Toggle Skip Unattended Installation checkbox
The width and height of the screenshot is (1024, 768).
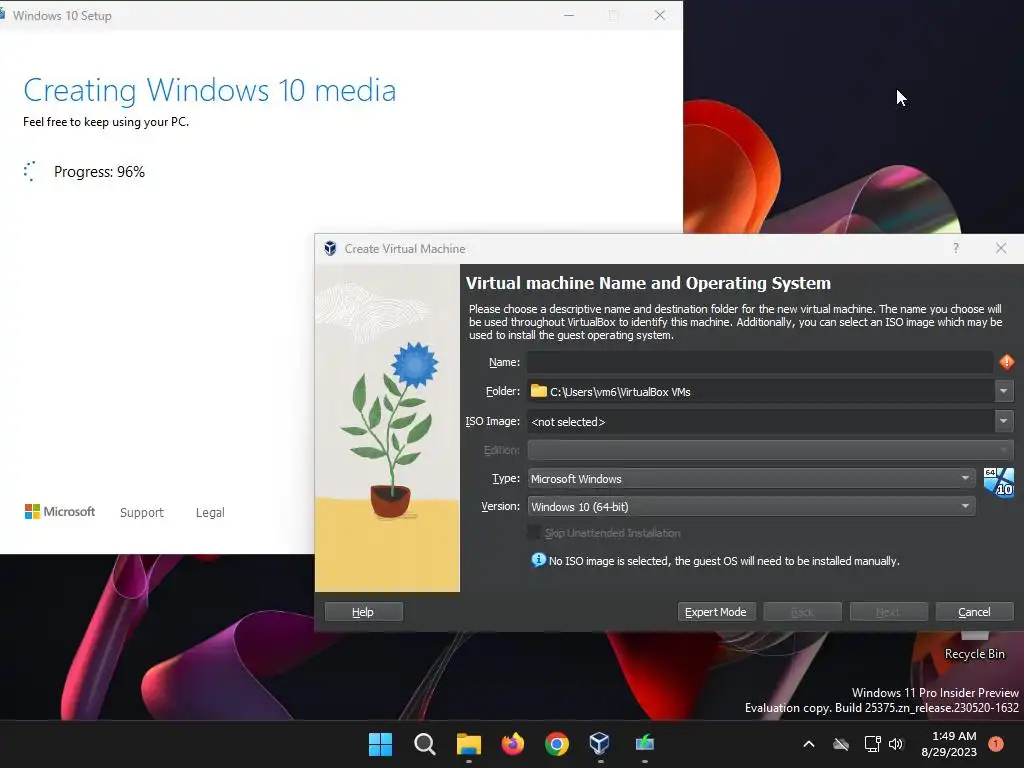pos(534,533)
